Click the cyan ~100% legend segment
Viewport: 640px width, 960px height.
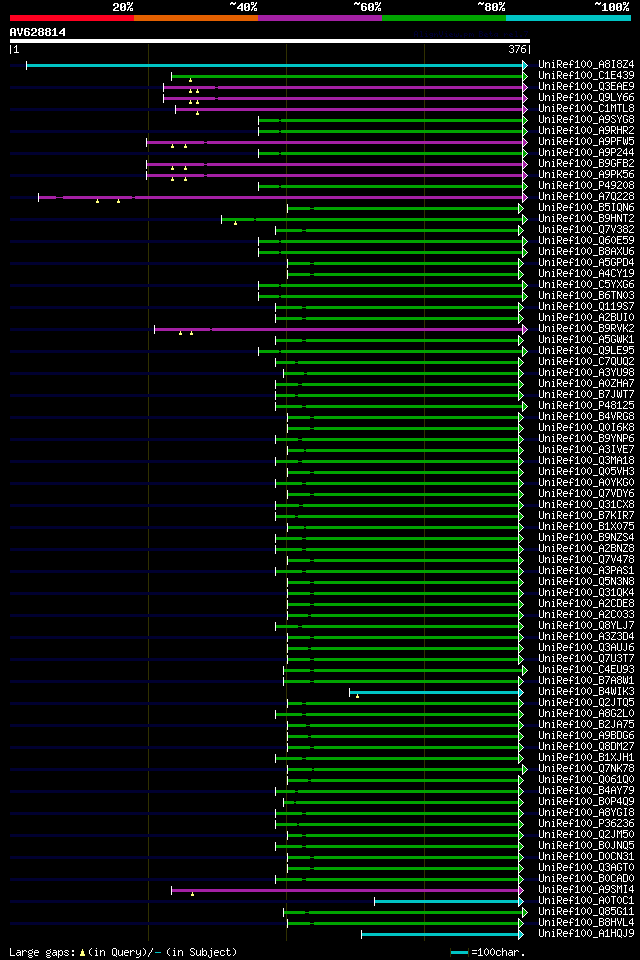click(568, 18)
